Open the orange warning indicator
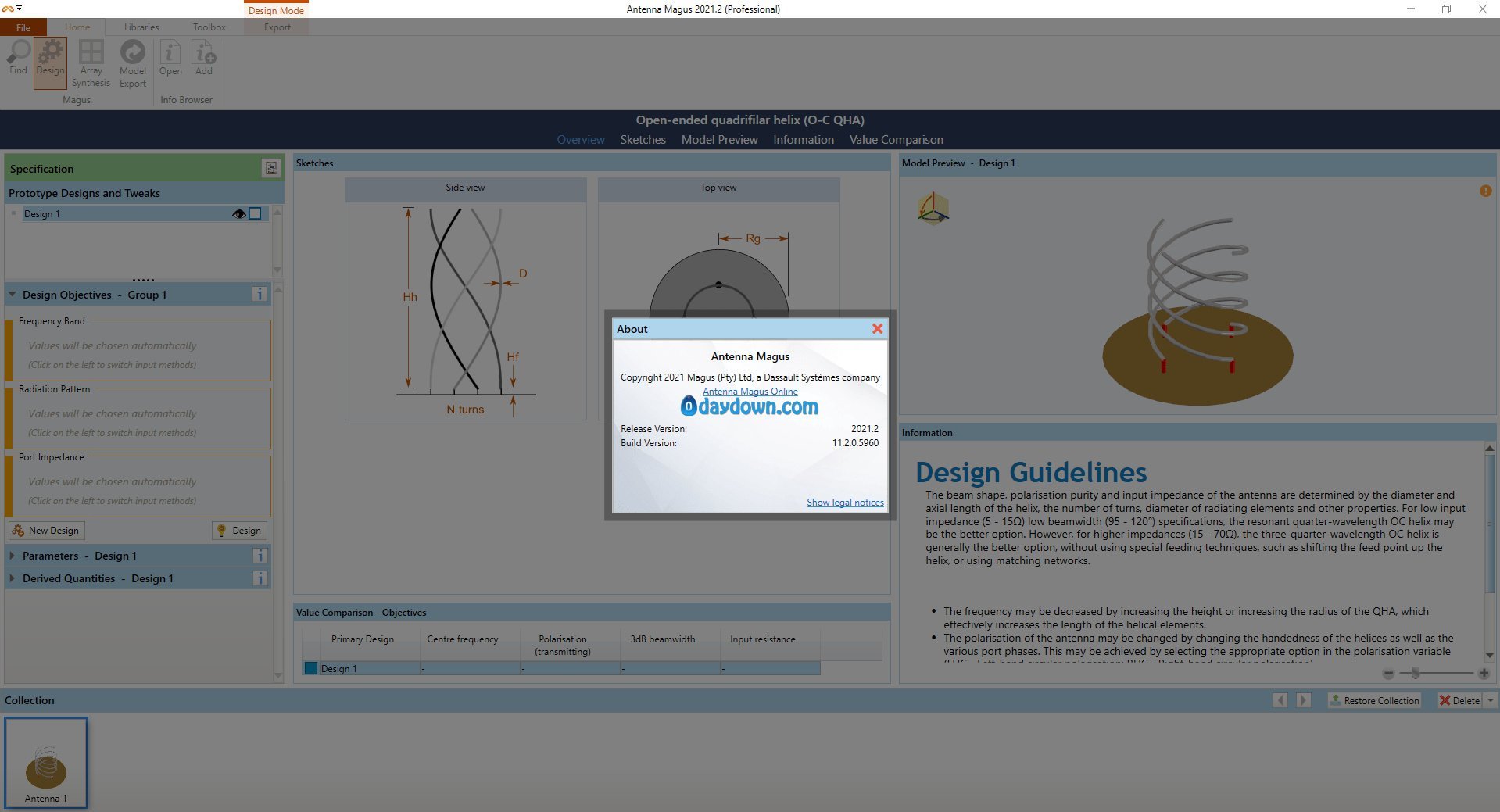The width and height of the screenshot is (1500, 812). pos(1485,191)
